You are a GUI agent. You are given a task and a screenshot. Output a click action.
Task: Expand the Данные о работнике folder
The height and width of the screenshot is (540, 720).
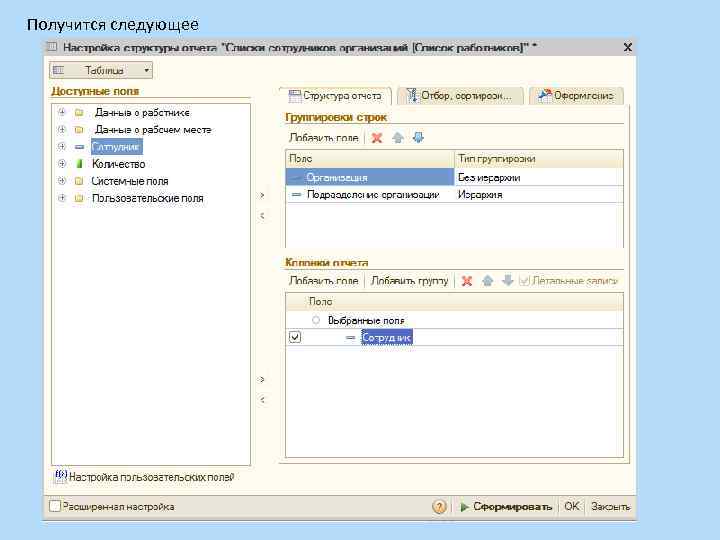(62, 112)
